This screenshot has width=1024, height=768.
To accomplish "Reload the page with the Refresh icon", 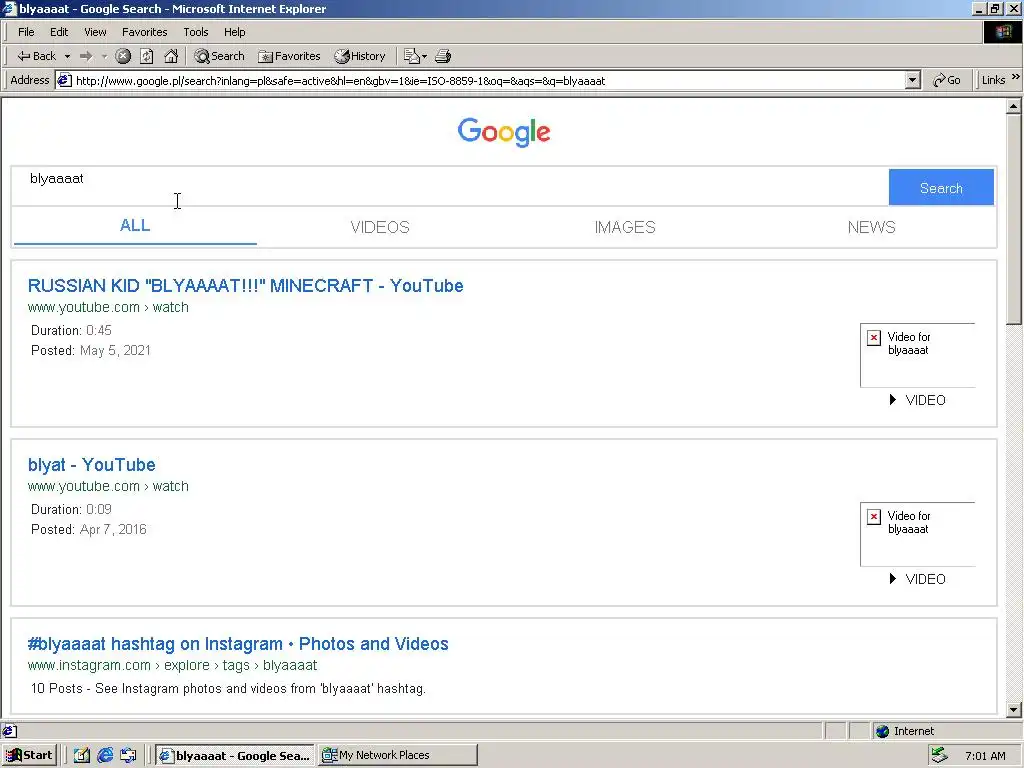I will coord(146,56).
